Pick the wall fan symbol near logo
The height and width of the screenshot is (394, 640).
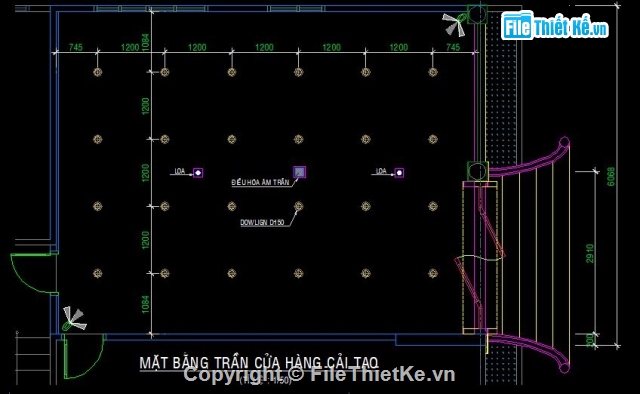(454, 24)
